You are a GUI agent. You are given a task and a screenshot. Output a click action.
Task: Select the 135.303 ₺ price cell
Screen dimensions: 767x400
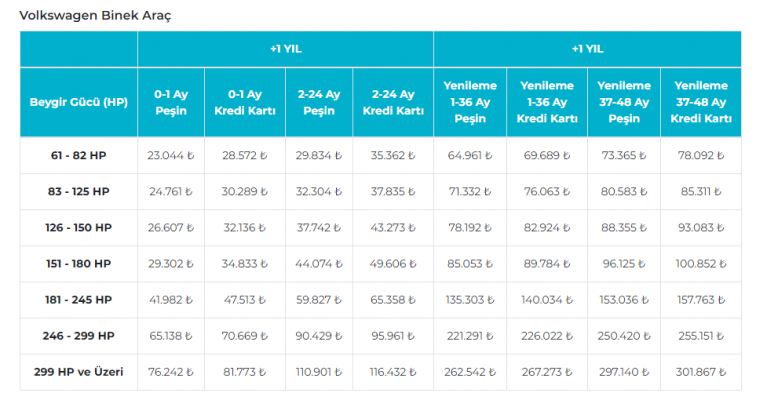470,300
